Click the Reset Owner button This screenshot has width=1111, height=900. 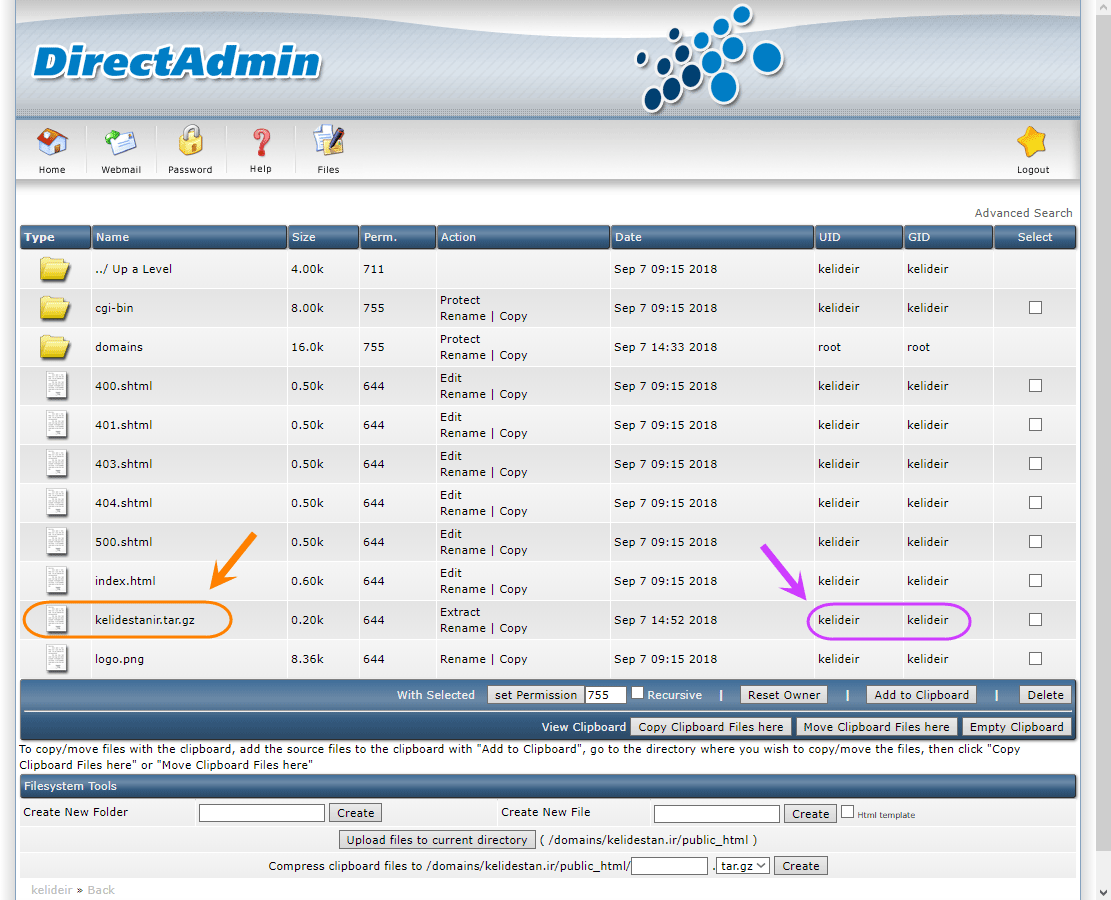pyautogui.click(x=784, y=695)
